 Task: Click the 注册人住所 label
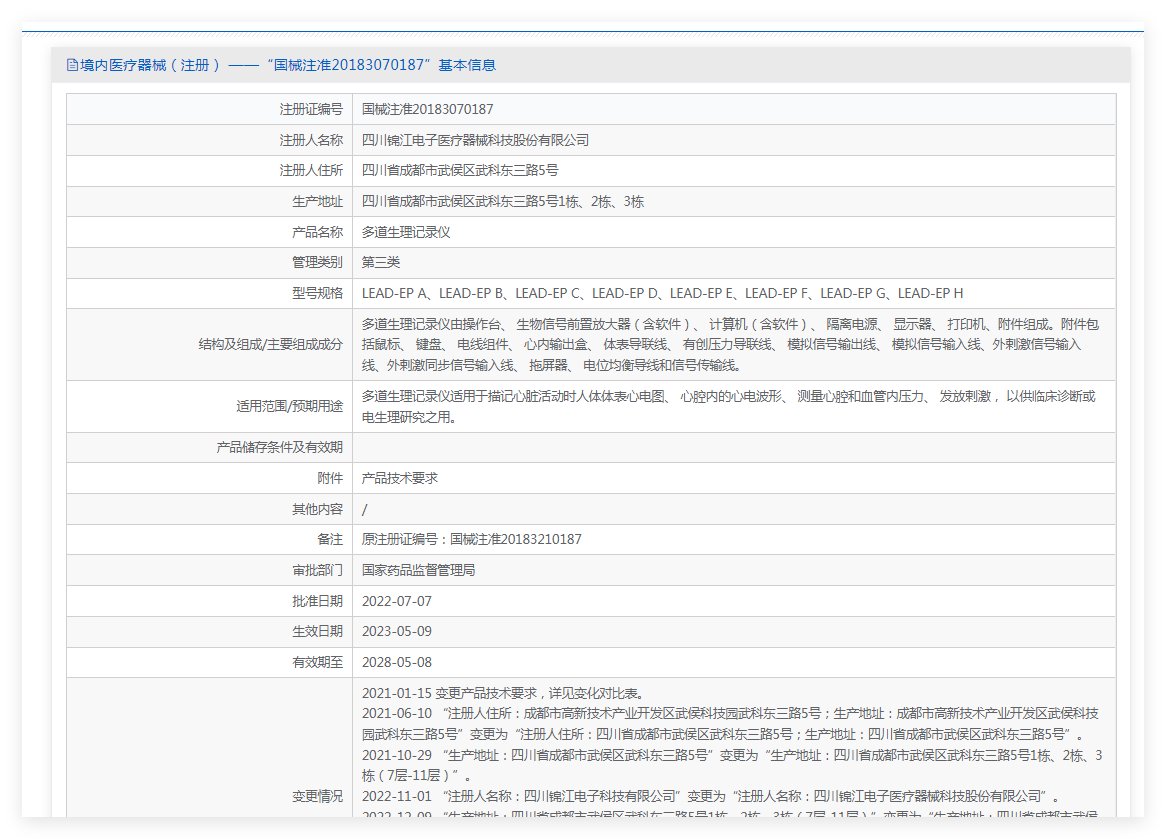tap(311, 171)
